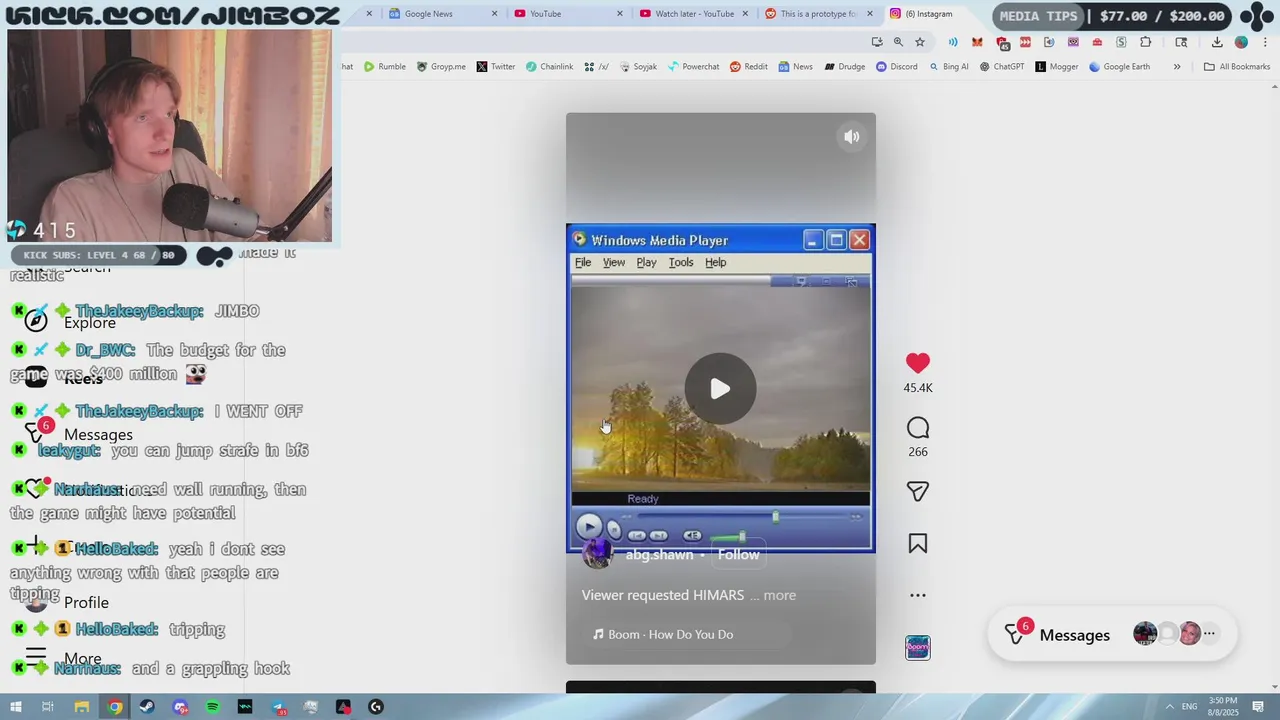Open Twitter bookmark
The image size is (1280, 720).
pyautogui.click(x=496, y=67)
